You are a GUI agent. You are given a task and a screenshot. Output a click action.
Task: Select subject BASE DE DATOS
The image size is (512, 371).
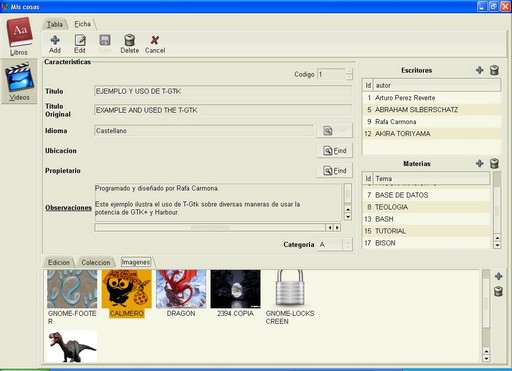426,195
